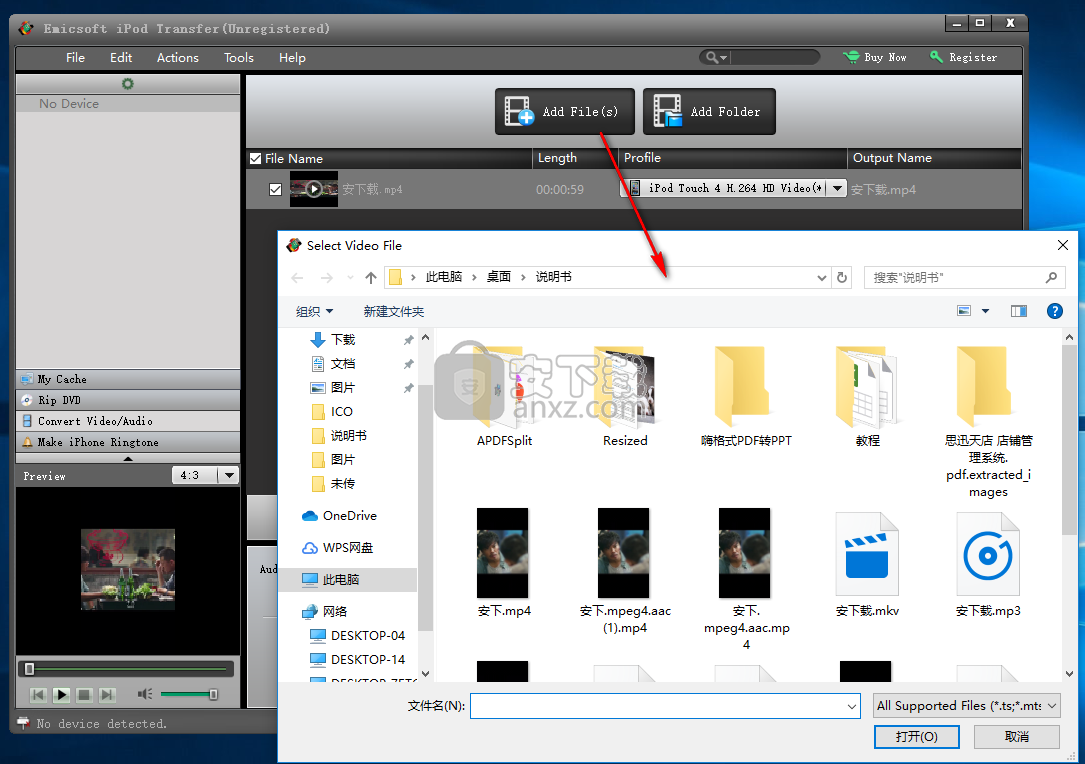Open the view options dropdown arrow
Viewport: 1085px width, 764px height.
[985, 311]
